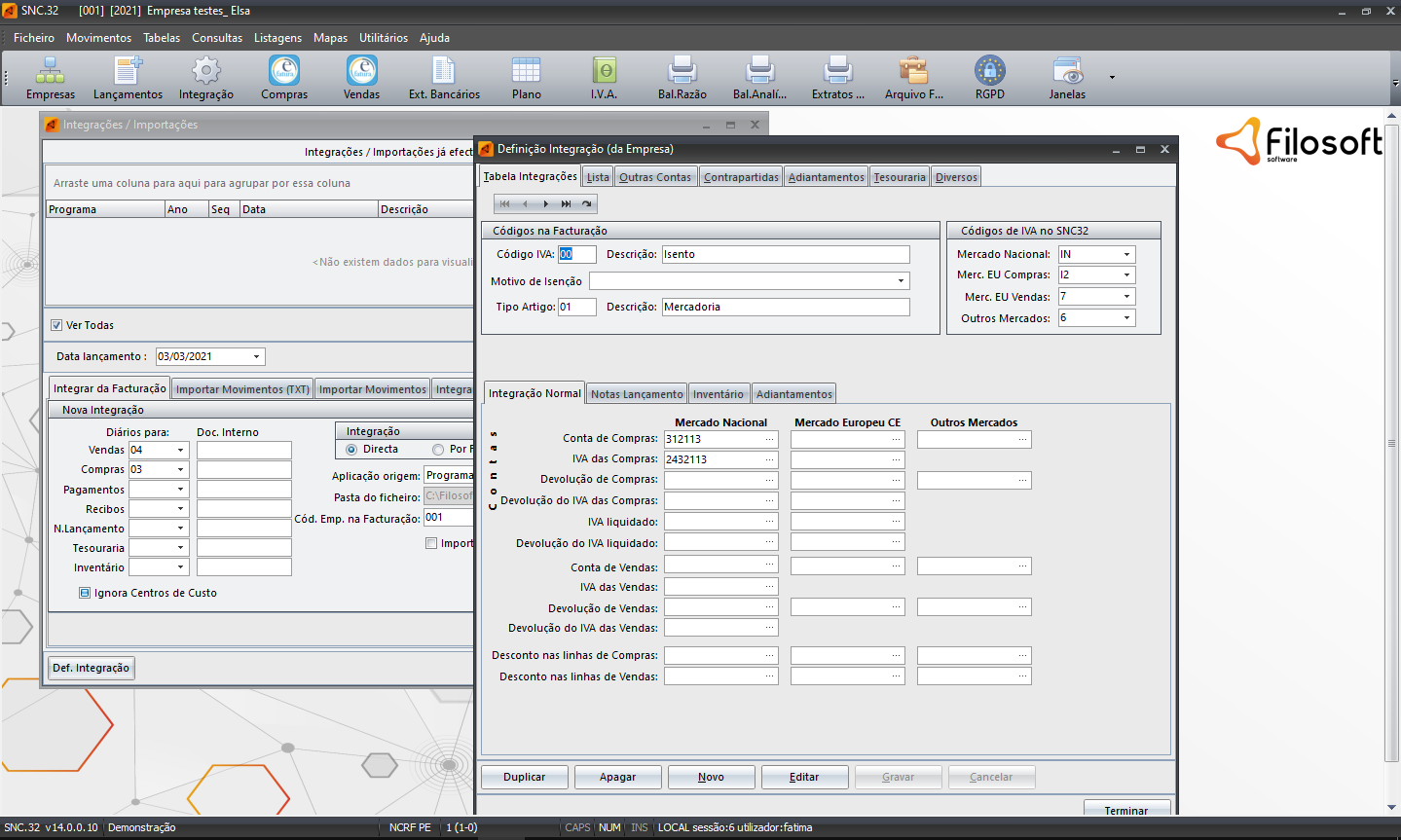
Task: Click the Duplicar button
Action: click(524, 777)
